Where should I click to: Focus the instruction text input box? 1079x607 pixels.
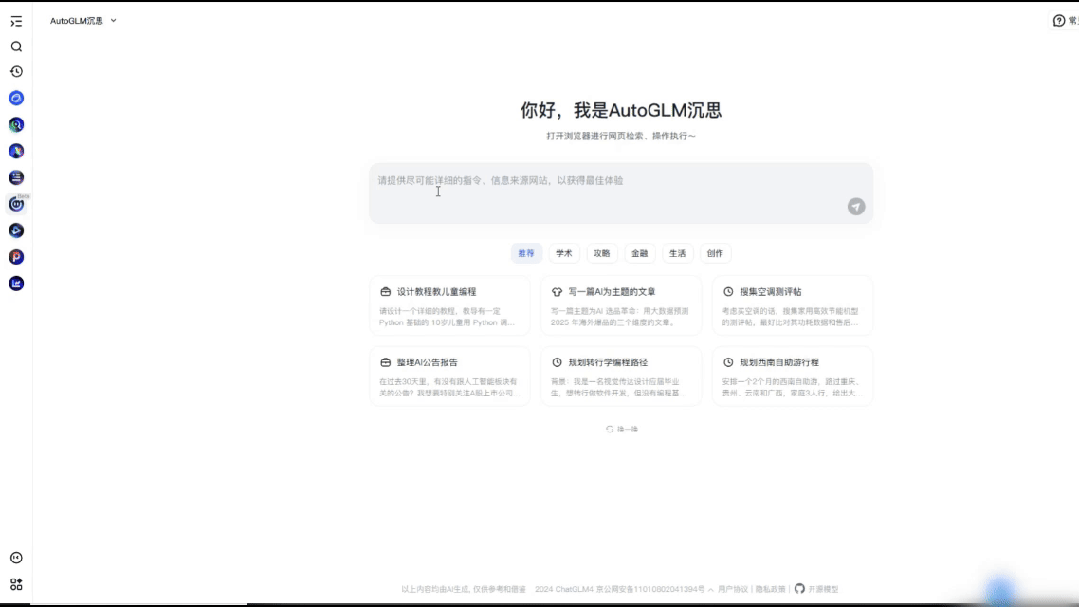[x=621, y=193]
